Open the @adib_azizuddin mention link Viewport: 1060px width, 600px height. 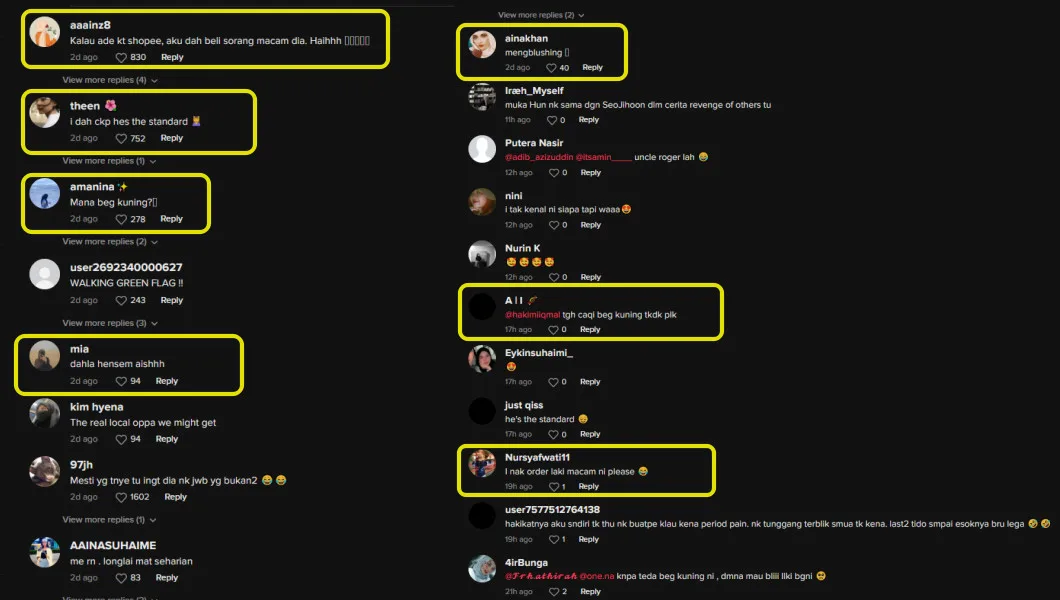(x=539, y=157)
